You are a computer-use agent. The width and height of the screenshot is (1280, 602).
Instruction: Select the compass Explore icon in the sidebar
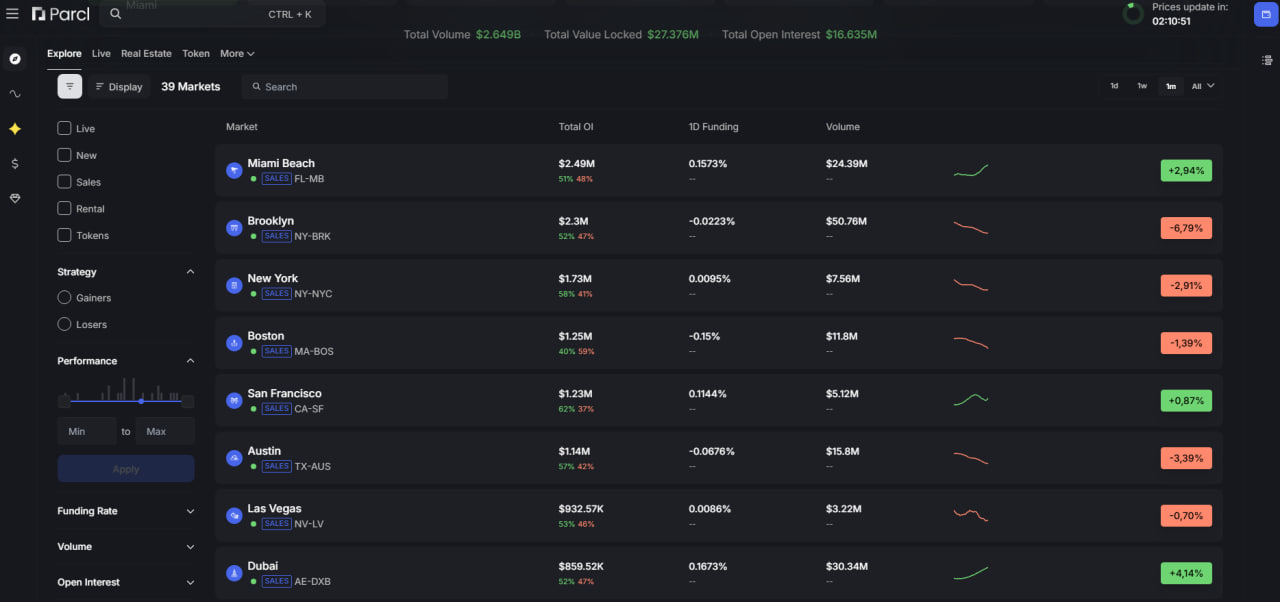[x=14, y=59]
